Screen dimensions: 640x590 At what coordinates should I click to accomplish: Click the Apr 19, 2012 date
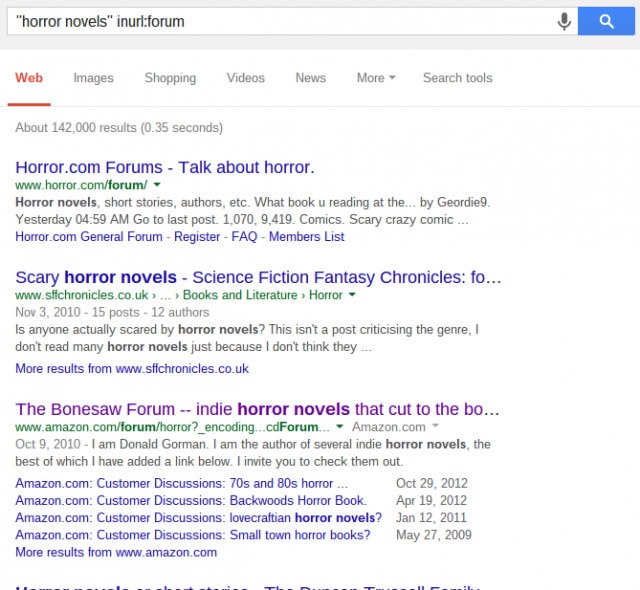coord(431,501)
